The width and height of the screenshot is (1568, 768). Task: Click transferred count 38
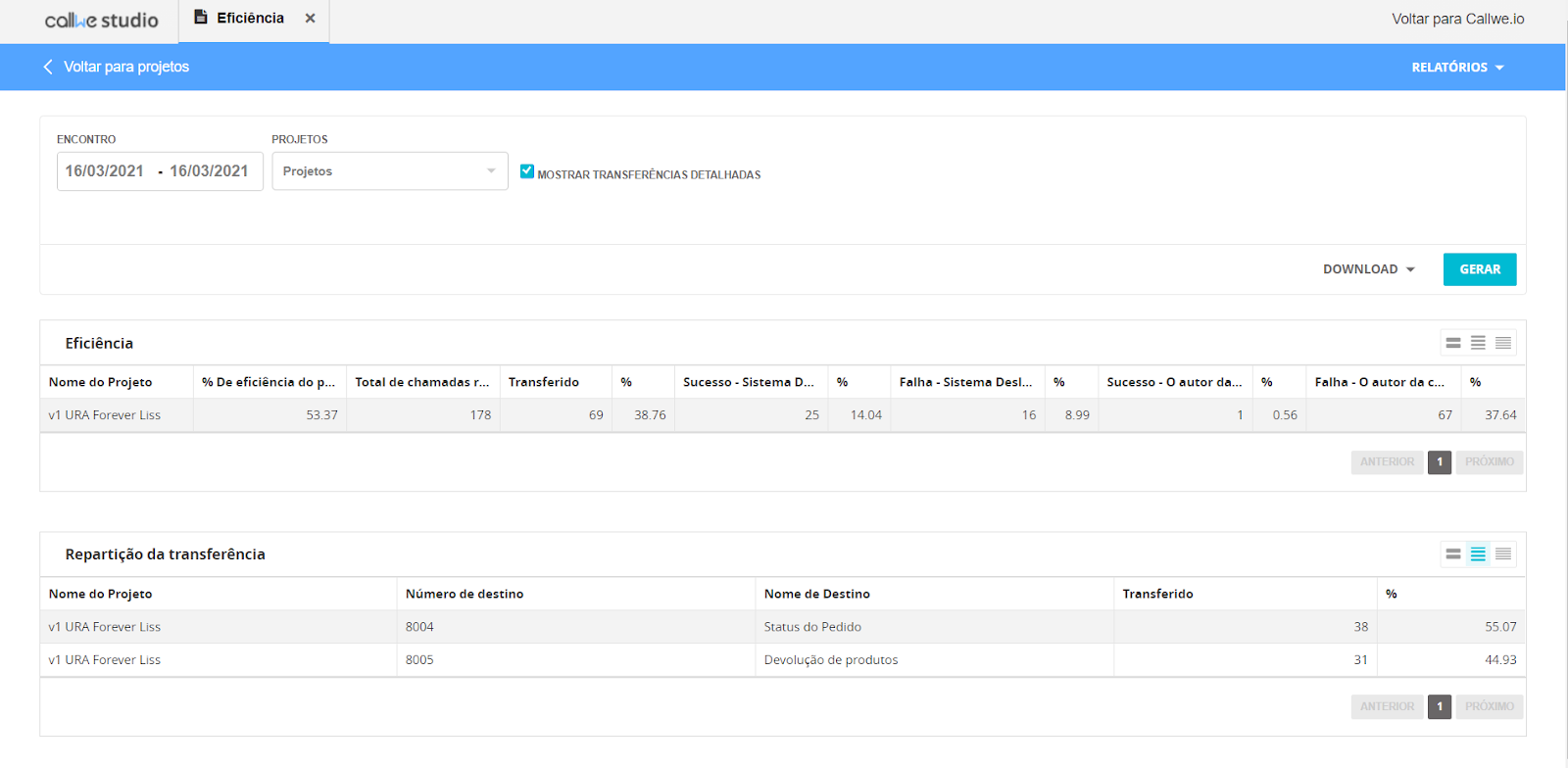click(x=1360, y=627)
